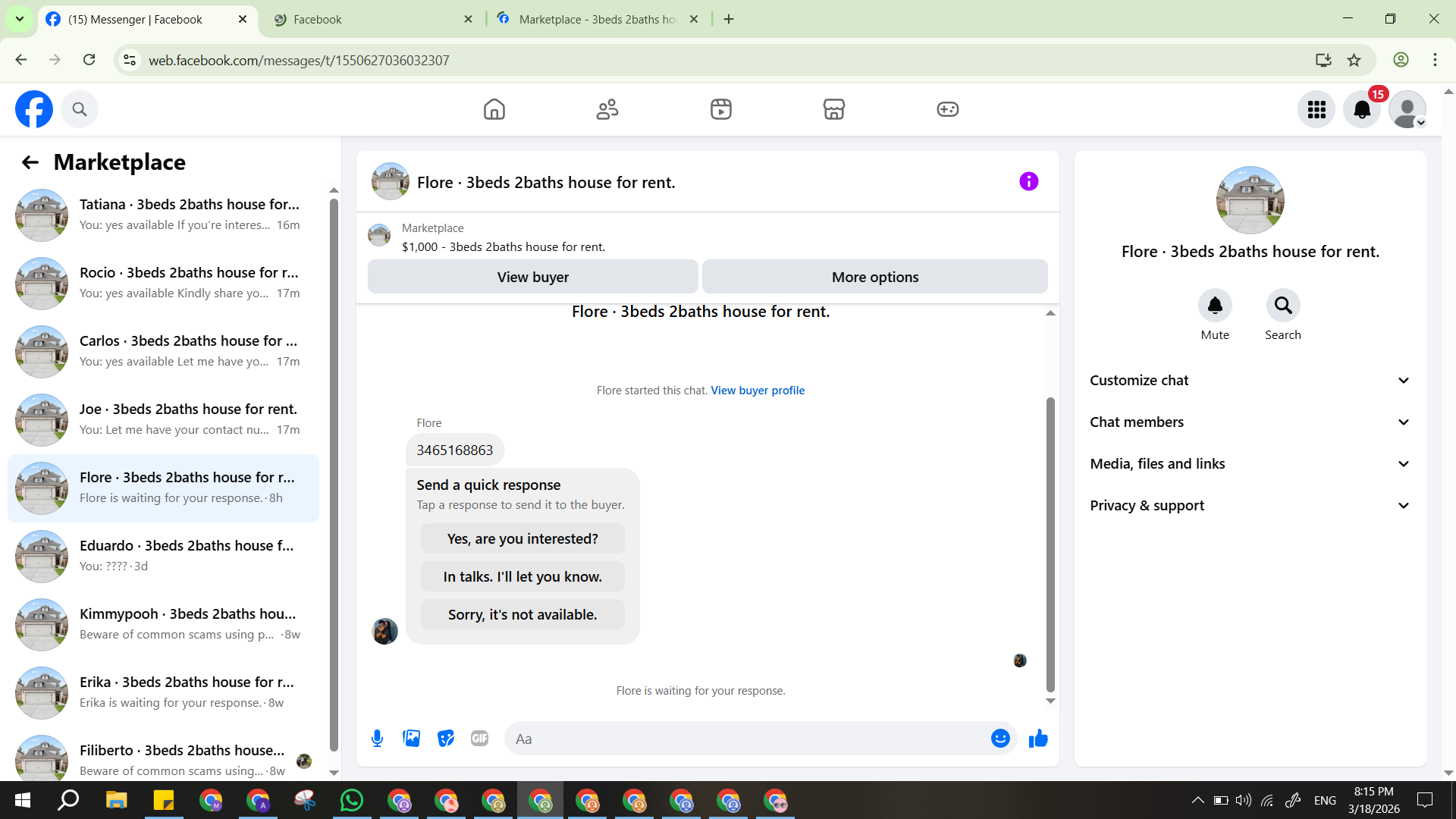Open the Marketplace icon in top navigation
This screenshot has height=819, width=1456.
click(x=833, y=109)
